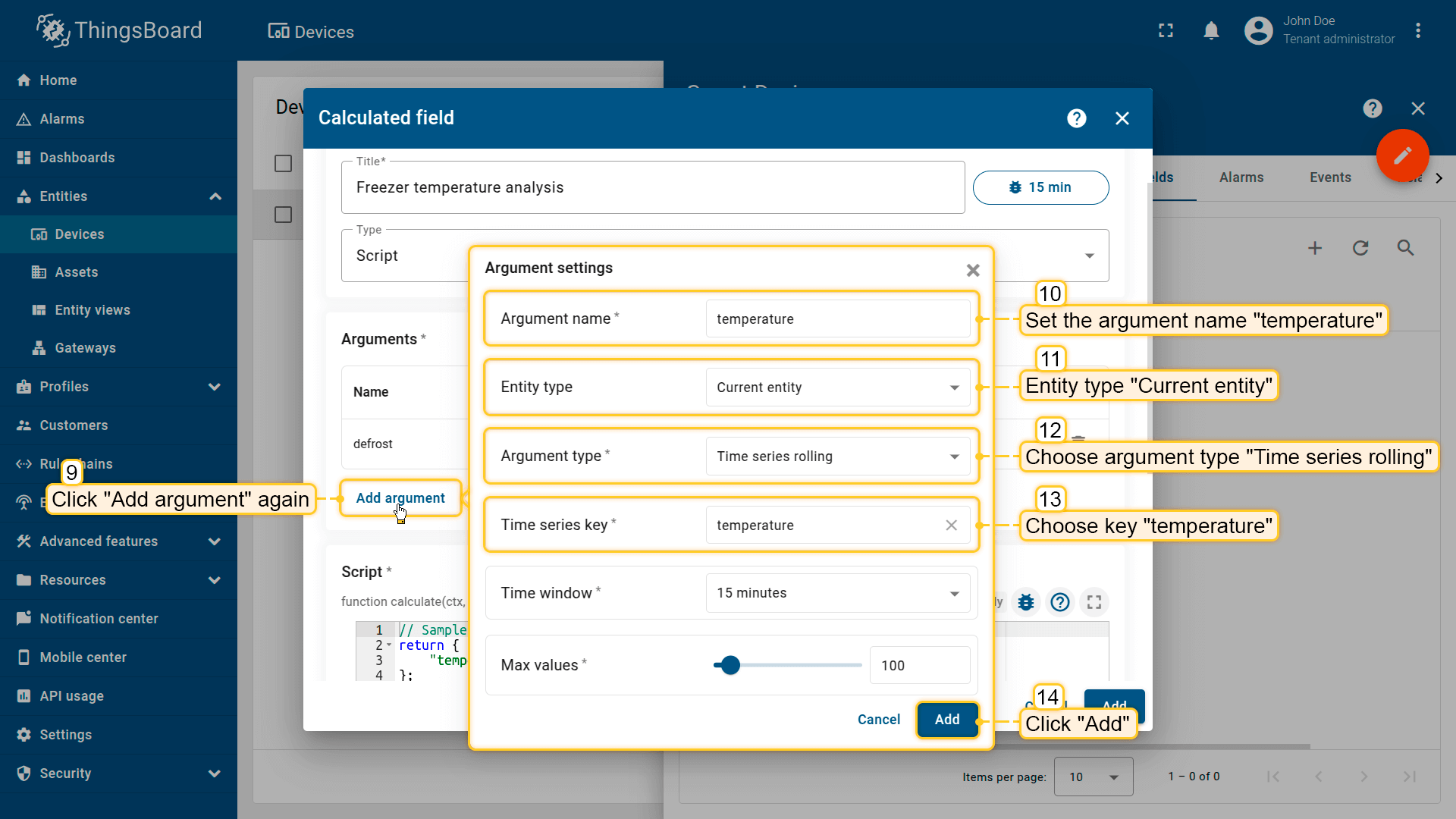
Task: Toggle fullscreen mode icon in header
Action: point(1166,31)
